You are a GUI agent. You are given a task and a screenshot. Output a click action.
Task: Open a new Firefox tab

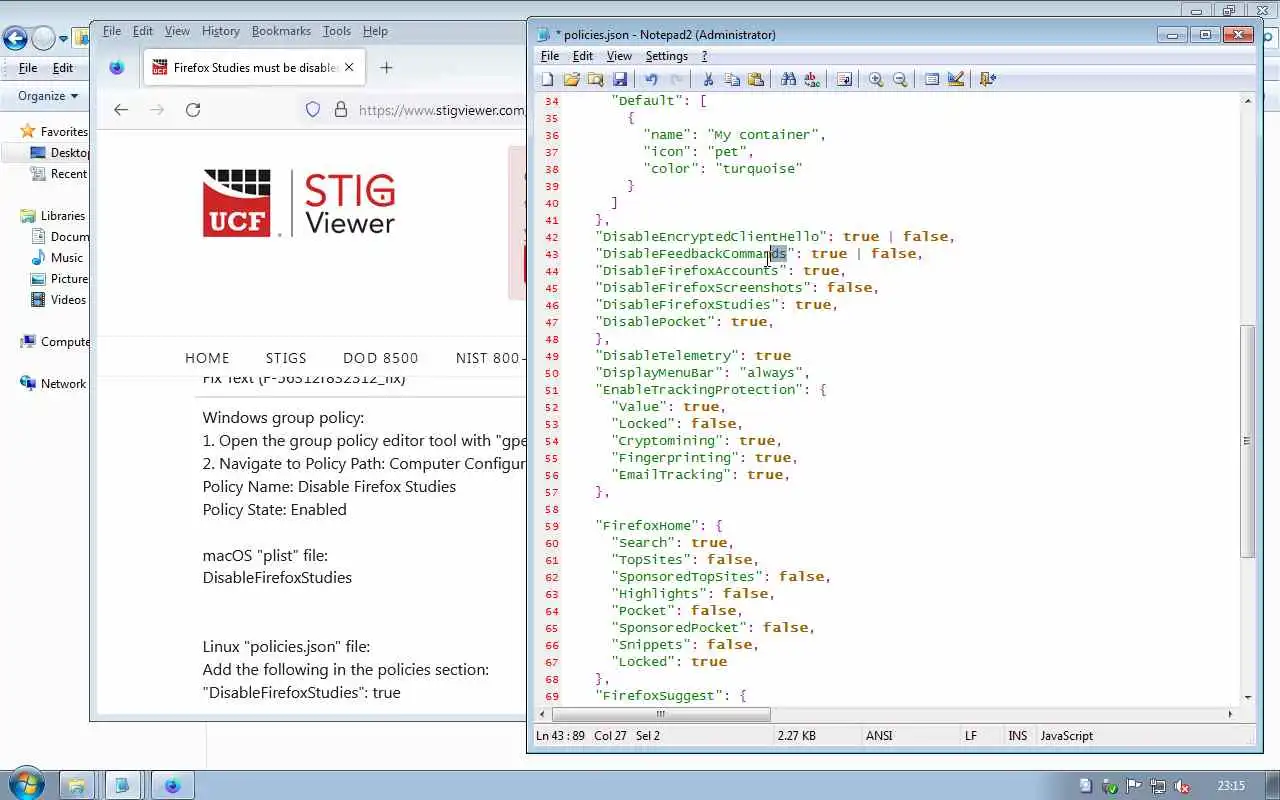tap(386, 68)
